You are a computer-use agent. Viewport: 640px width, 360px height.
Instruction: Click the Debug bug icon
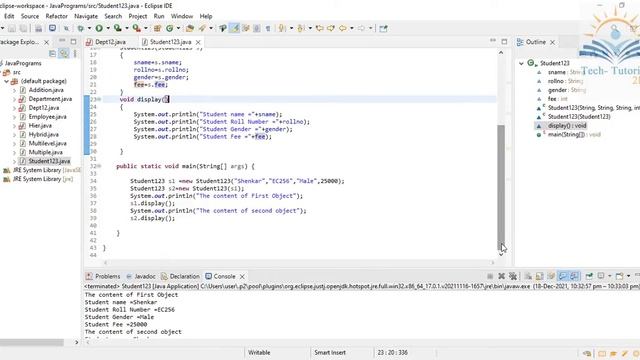point(80,28)
